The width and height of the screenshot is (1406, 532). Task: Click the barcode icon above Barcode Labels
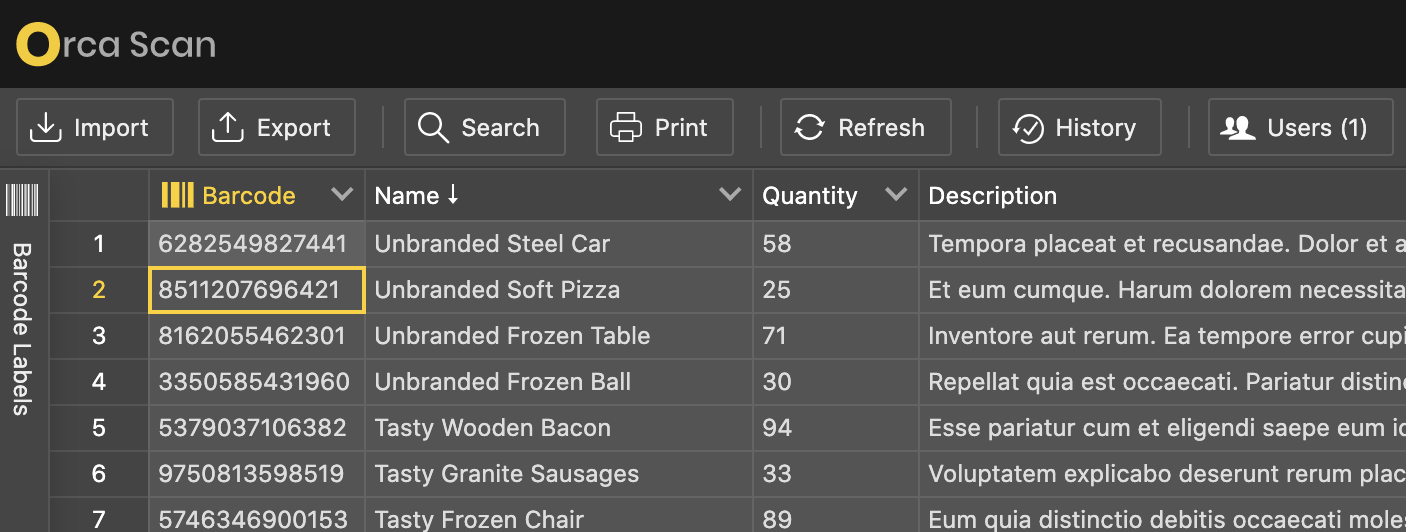pyautogui.click(x=22, y=199)
